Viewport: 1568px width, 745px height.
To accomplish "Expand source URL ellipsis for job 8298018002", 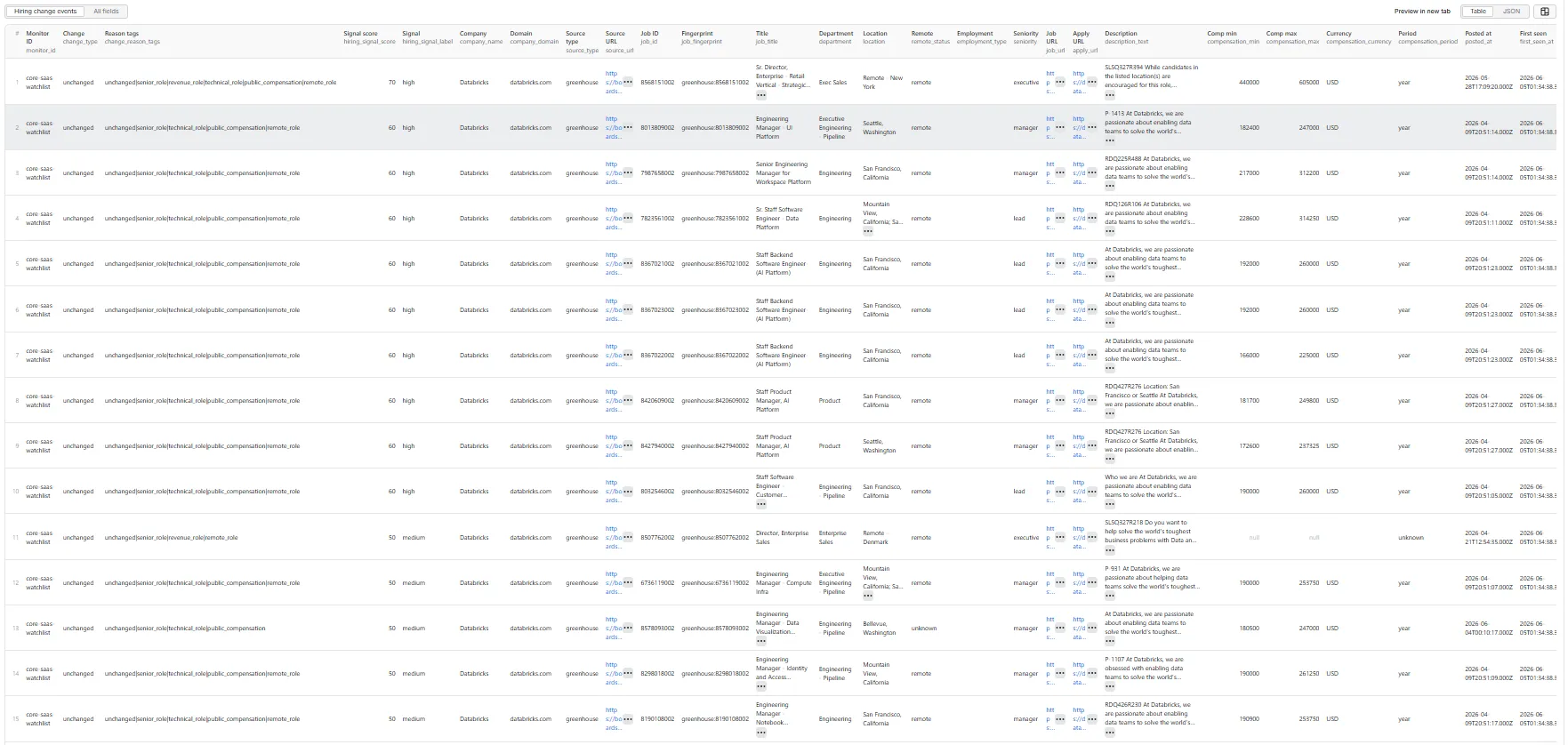I will (x=628, y=673).
